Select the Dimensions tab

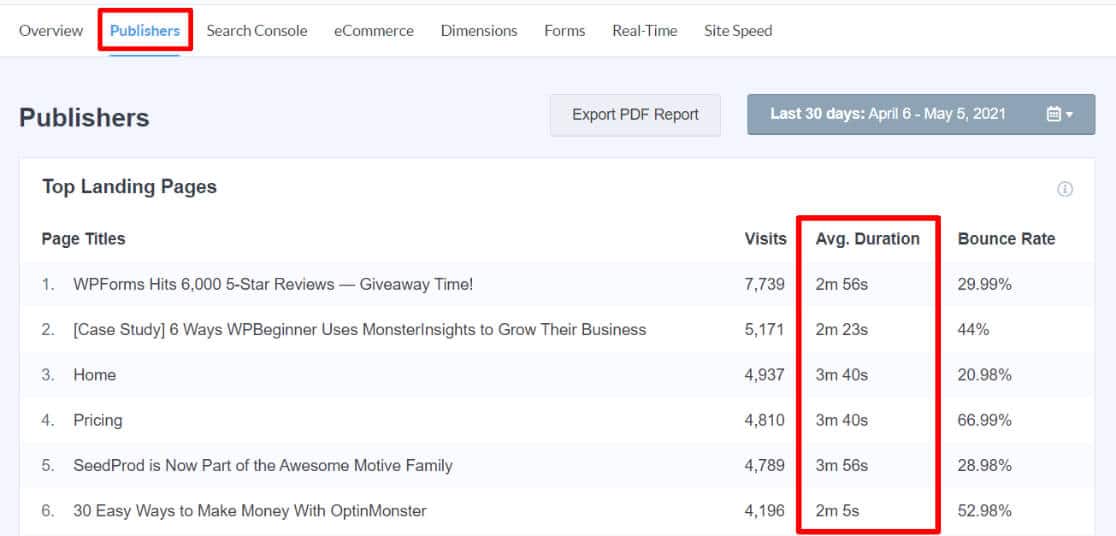[x=479, y=31]
